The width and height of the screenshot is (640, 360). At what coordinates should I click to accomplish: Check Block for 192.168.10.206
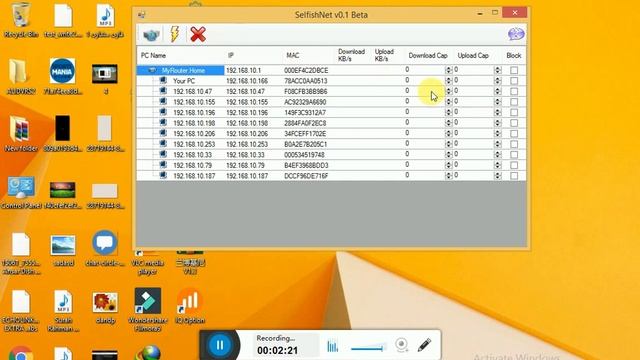click(x=514, y=133)
